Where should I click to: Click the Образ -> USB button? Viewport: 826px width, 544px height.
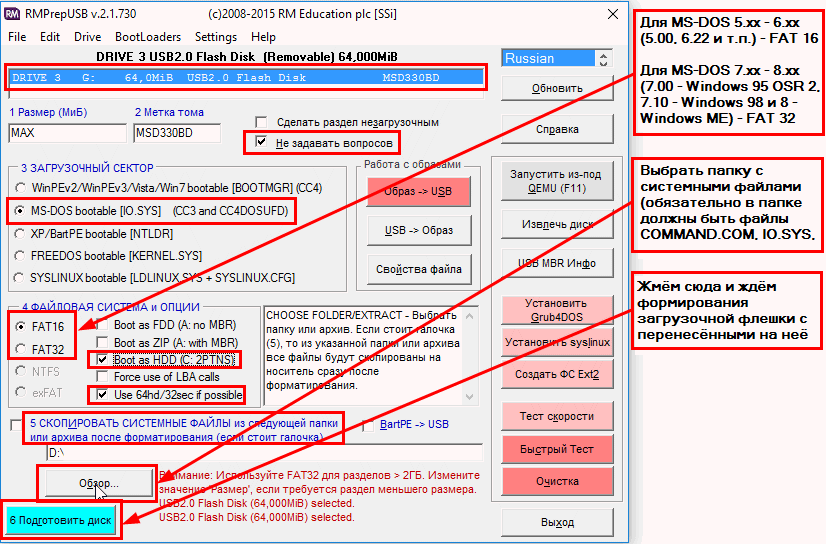point(418,191)
